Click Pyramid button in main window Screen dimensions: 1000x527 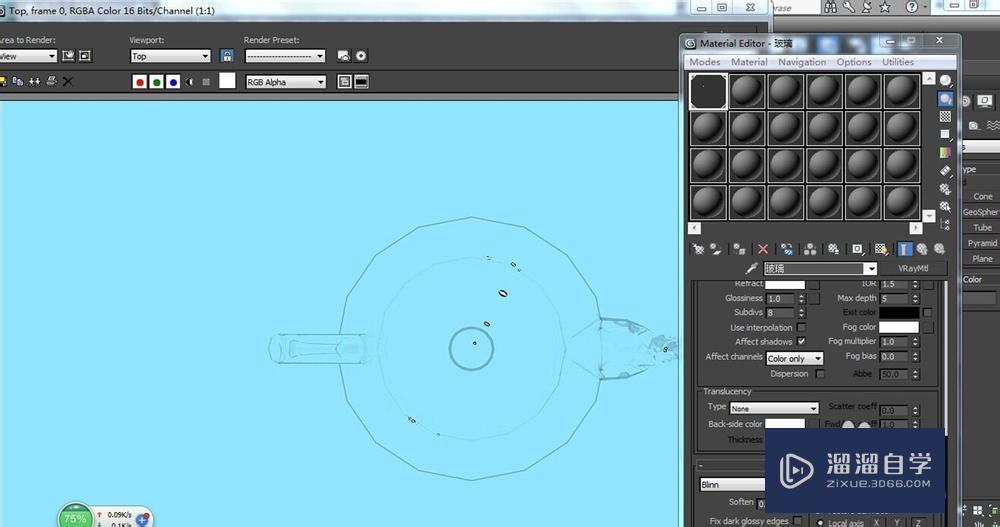[982, 243]
